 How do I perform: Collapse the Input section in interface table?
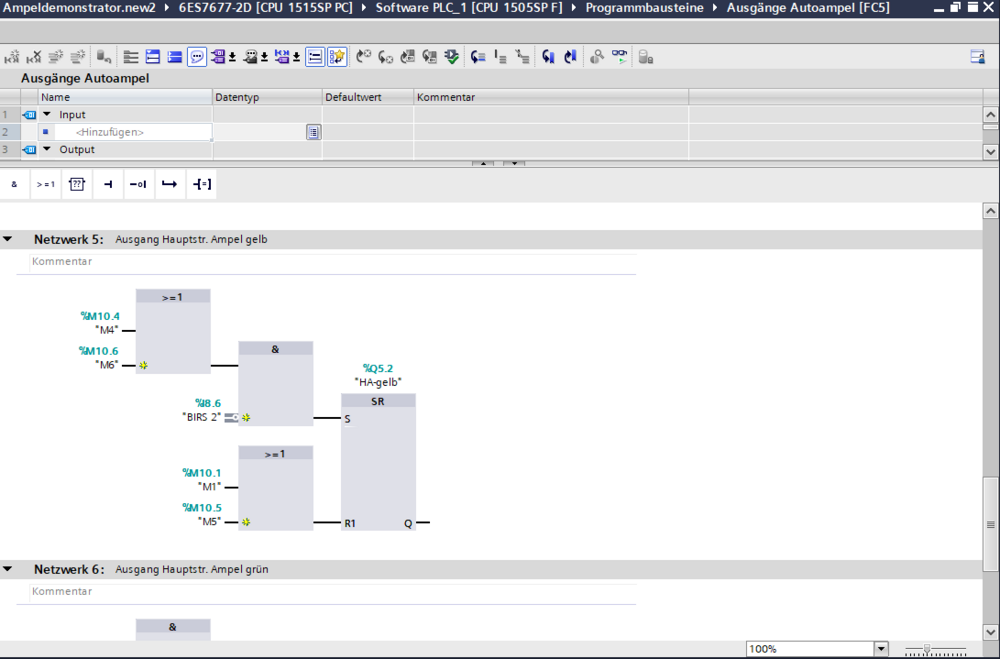point(46,115)
